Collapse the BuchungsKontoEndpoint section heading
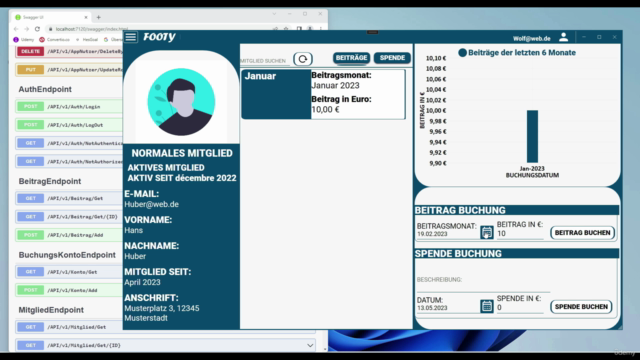640x360 pixels. click(67, 255)
